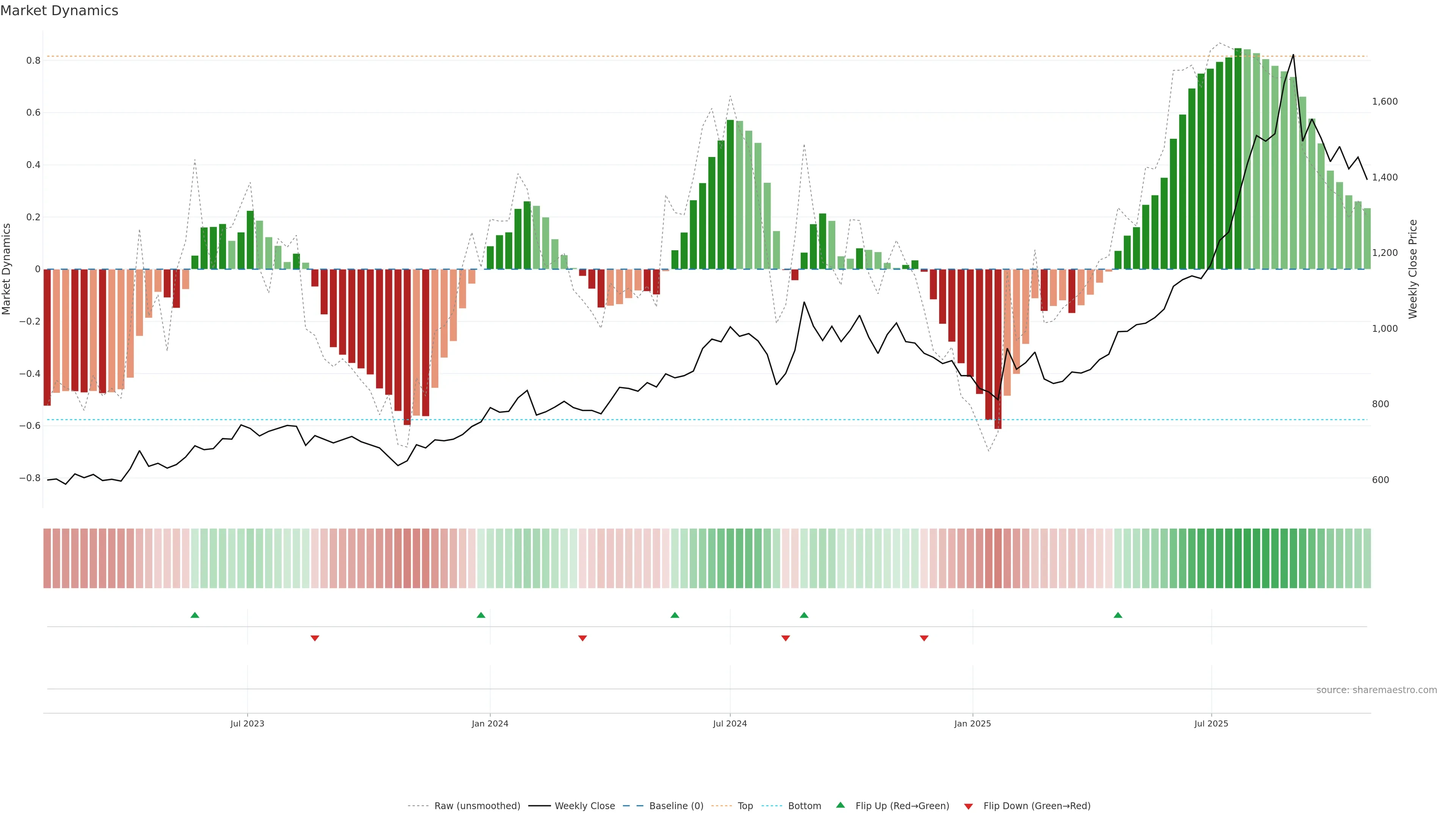Click the first green flip-up triangle marker
Image resolution: width=1456 pixels, height=819 pixels.
pyautogui.click(x=195, y=615)
